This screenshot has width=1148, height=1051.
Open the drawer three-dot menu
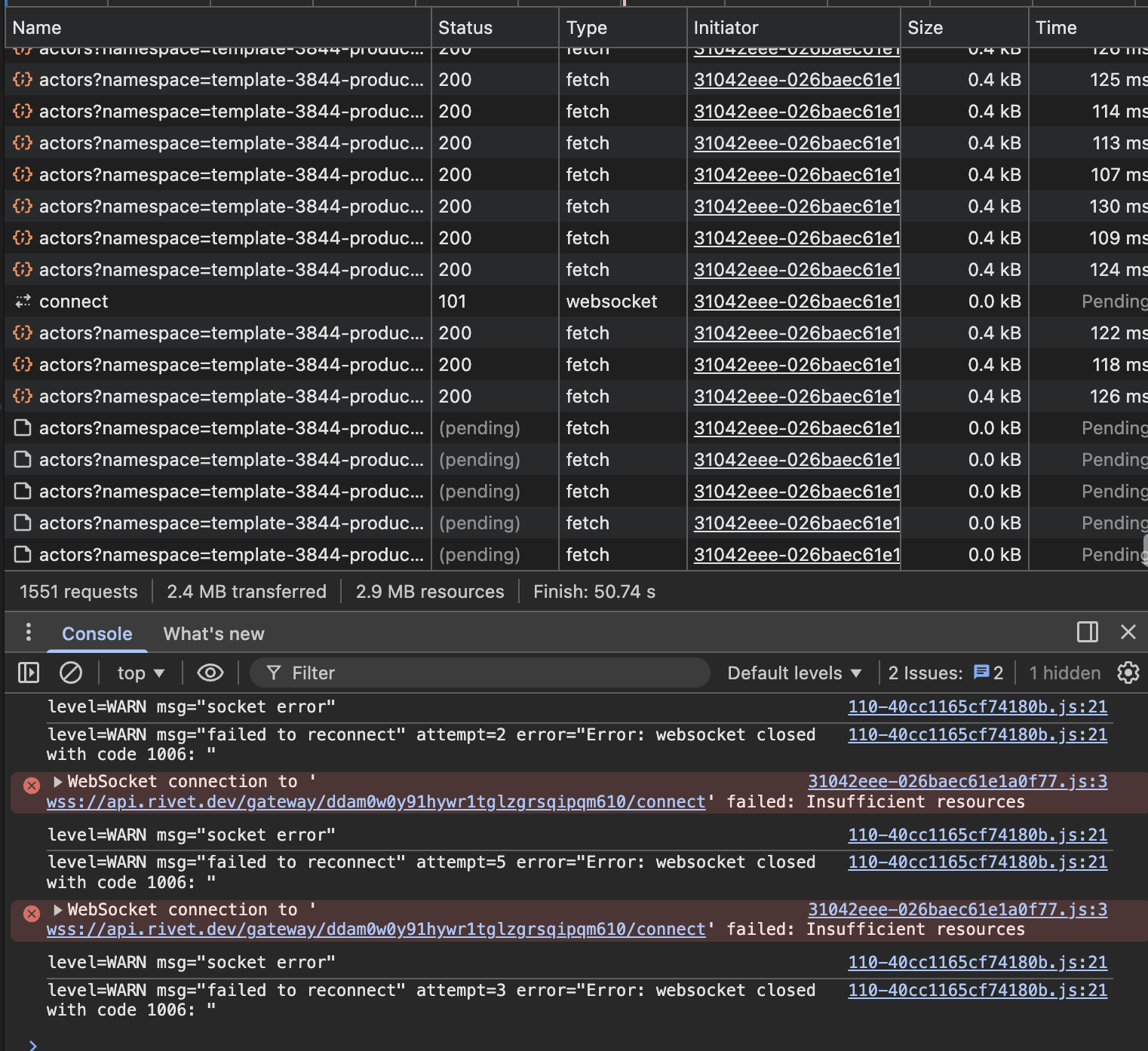[29, 633]
